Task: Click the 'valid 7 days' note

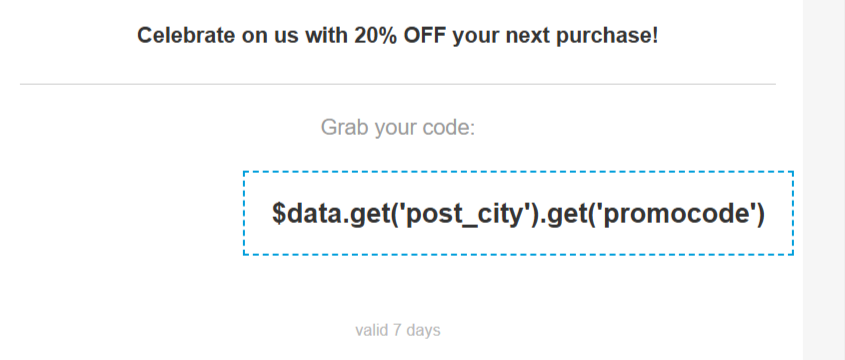Action: coord(398,330)
